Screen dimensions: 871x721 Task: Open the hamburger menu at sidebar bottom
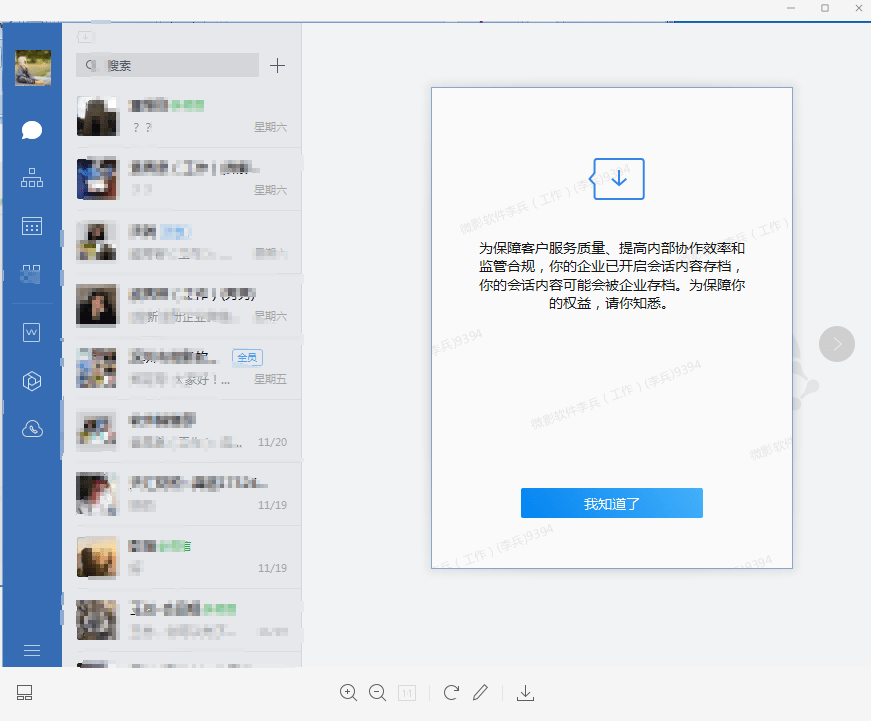32,650
